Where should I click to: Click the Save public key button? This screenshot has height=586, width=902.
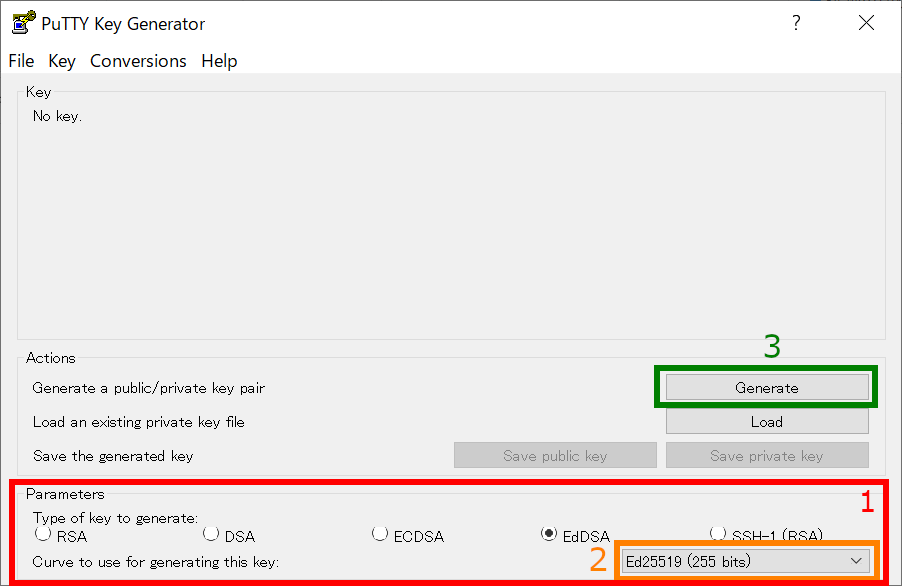[555, 455]
